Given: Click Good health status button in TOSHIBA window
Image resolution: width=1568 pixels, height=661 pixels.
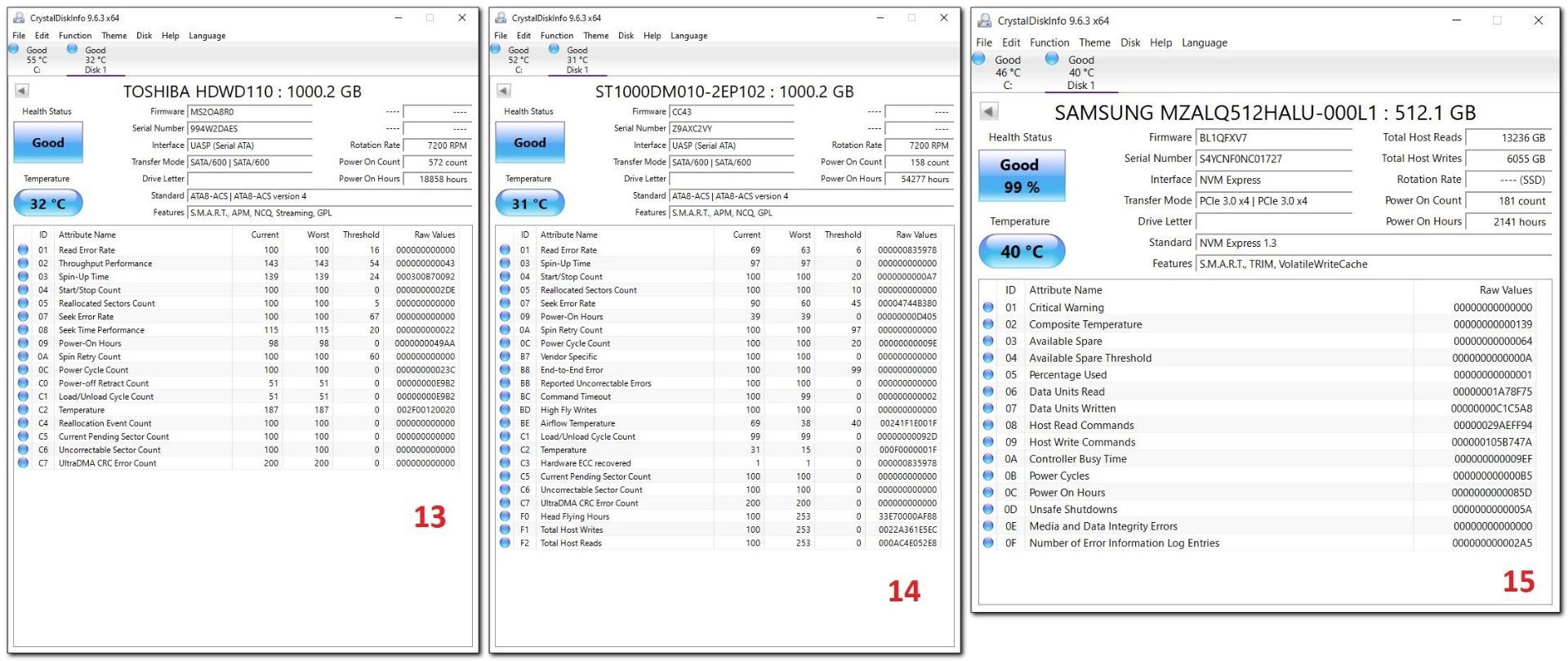Looking at the screenshot, I should [x=48, y=142].
